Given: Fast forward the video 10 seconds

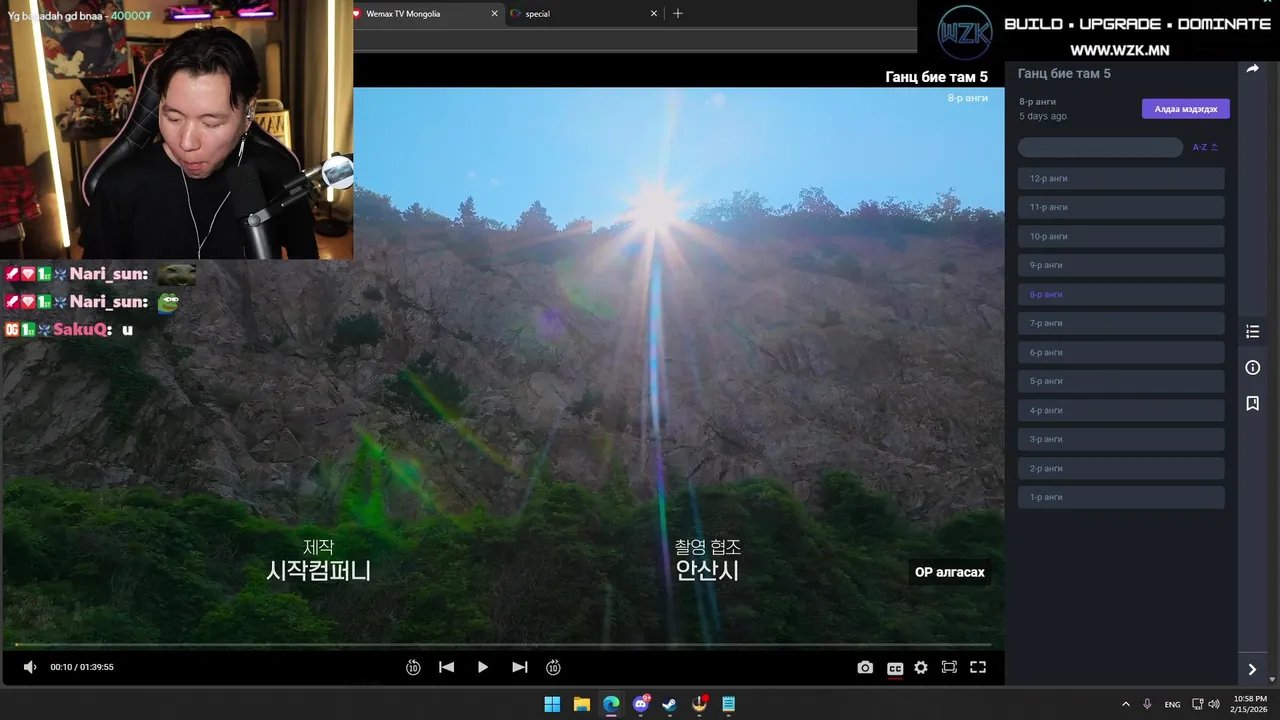Looking at the screenshot, I should click(x=553, y=667).
